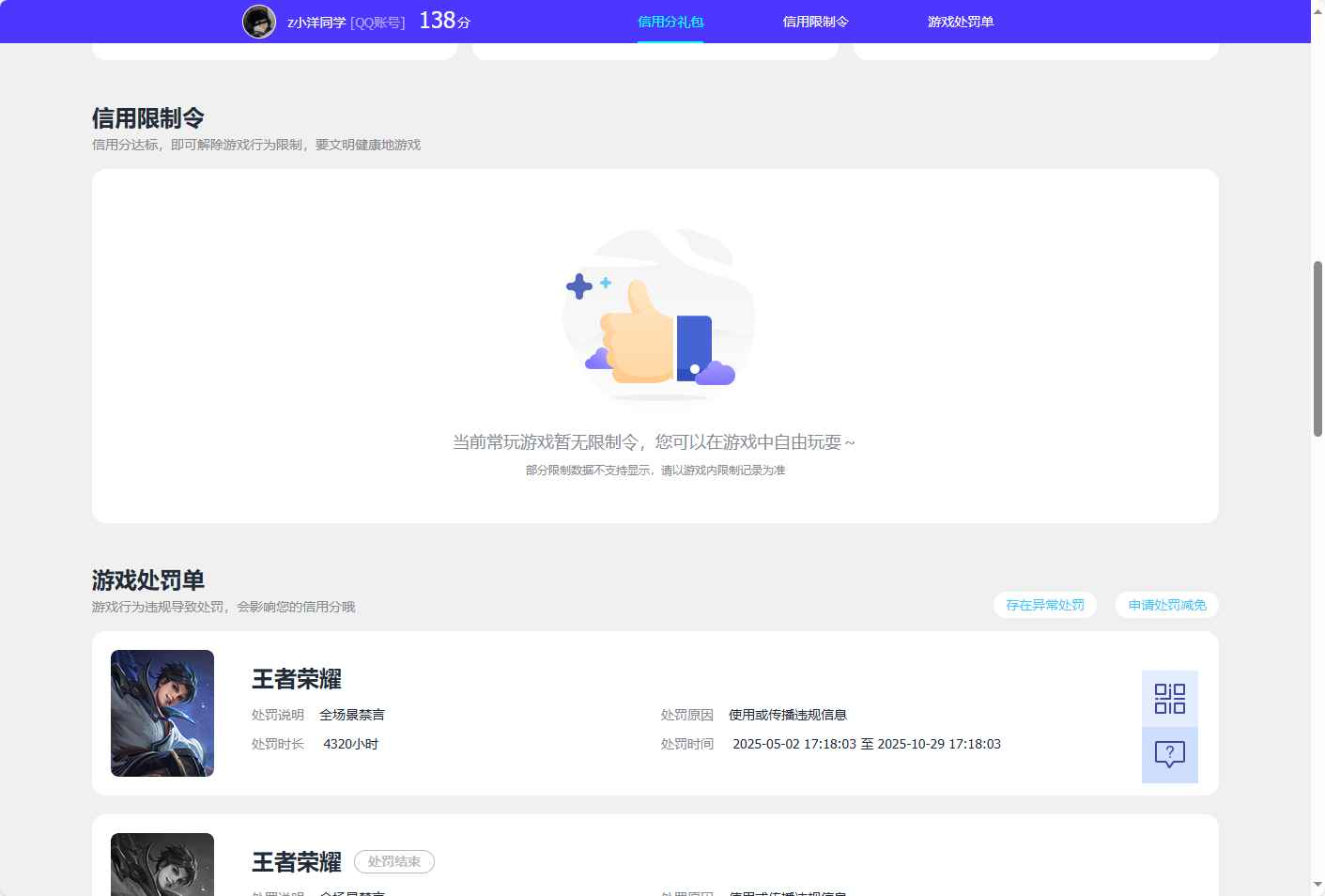Switch to the 信用分礼包 tab

670,22
